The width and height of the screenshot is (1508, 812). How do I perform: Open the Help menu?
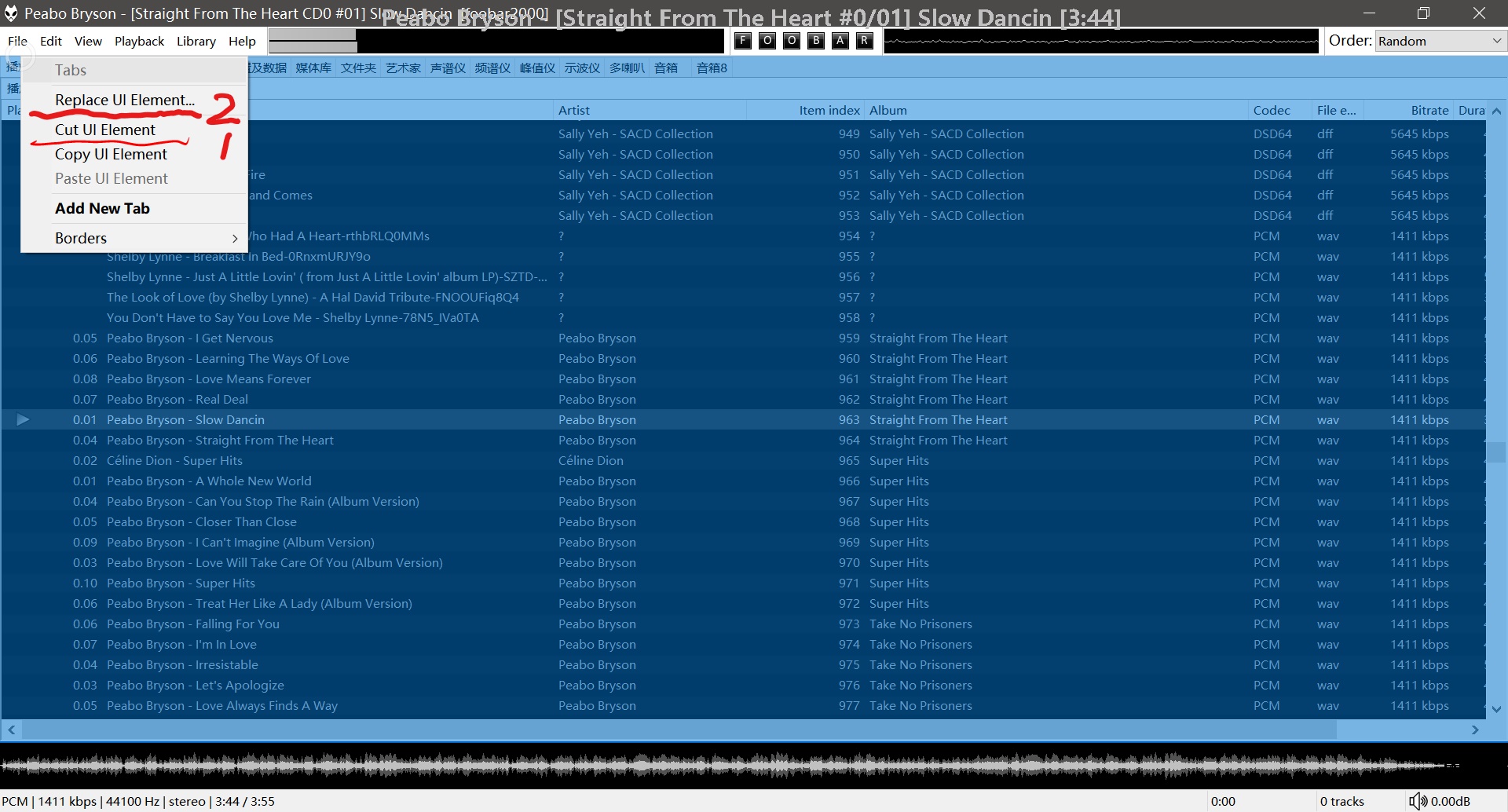pyautogui.click(x=242, y=41)
